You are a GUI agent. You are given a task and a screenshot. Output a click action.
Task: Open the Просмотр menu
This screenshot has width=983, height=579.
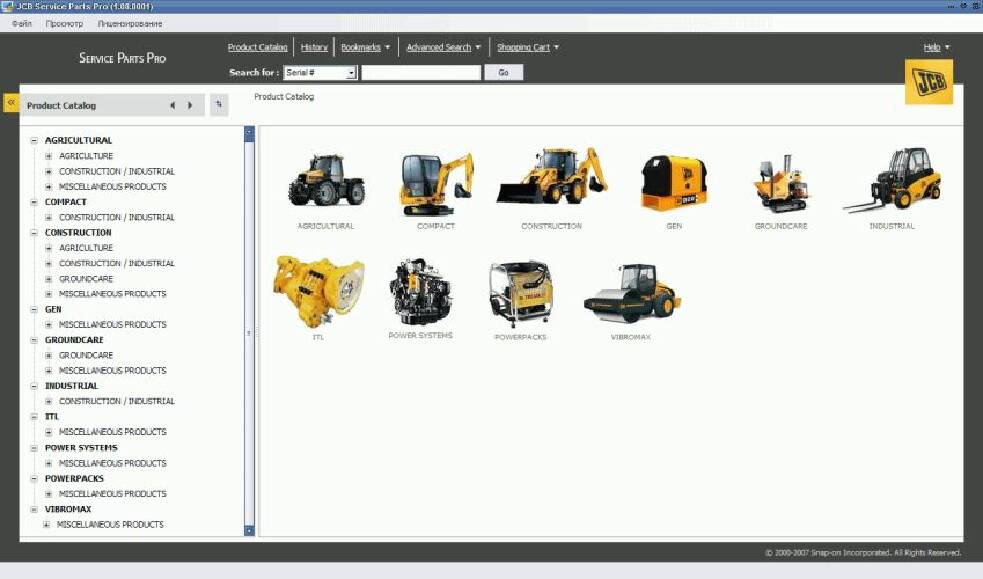click(x=64, y=24)
